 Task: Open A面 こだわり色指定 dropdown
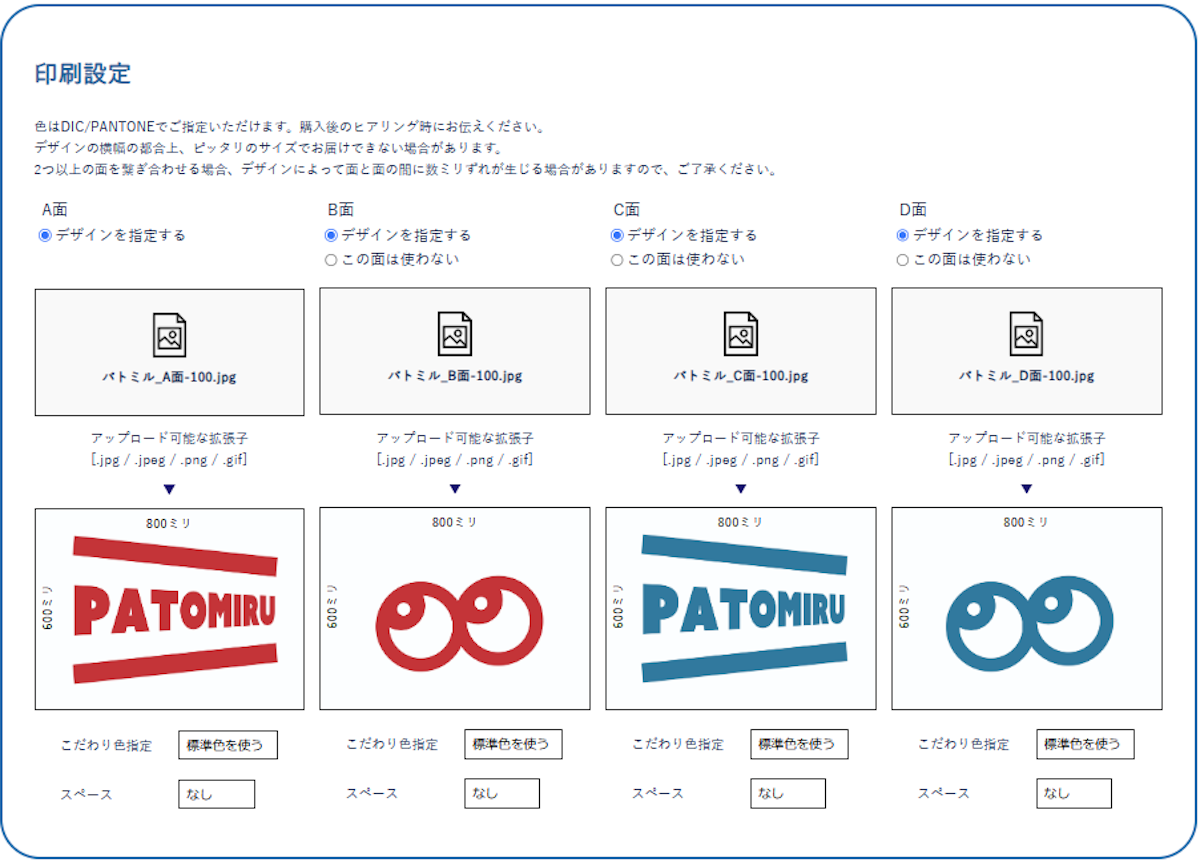(x=228, y=745)
